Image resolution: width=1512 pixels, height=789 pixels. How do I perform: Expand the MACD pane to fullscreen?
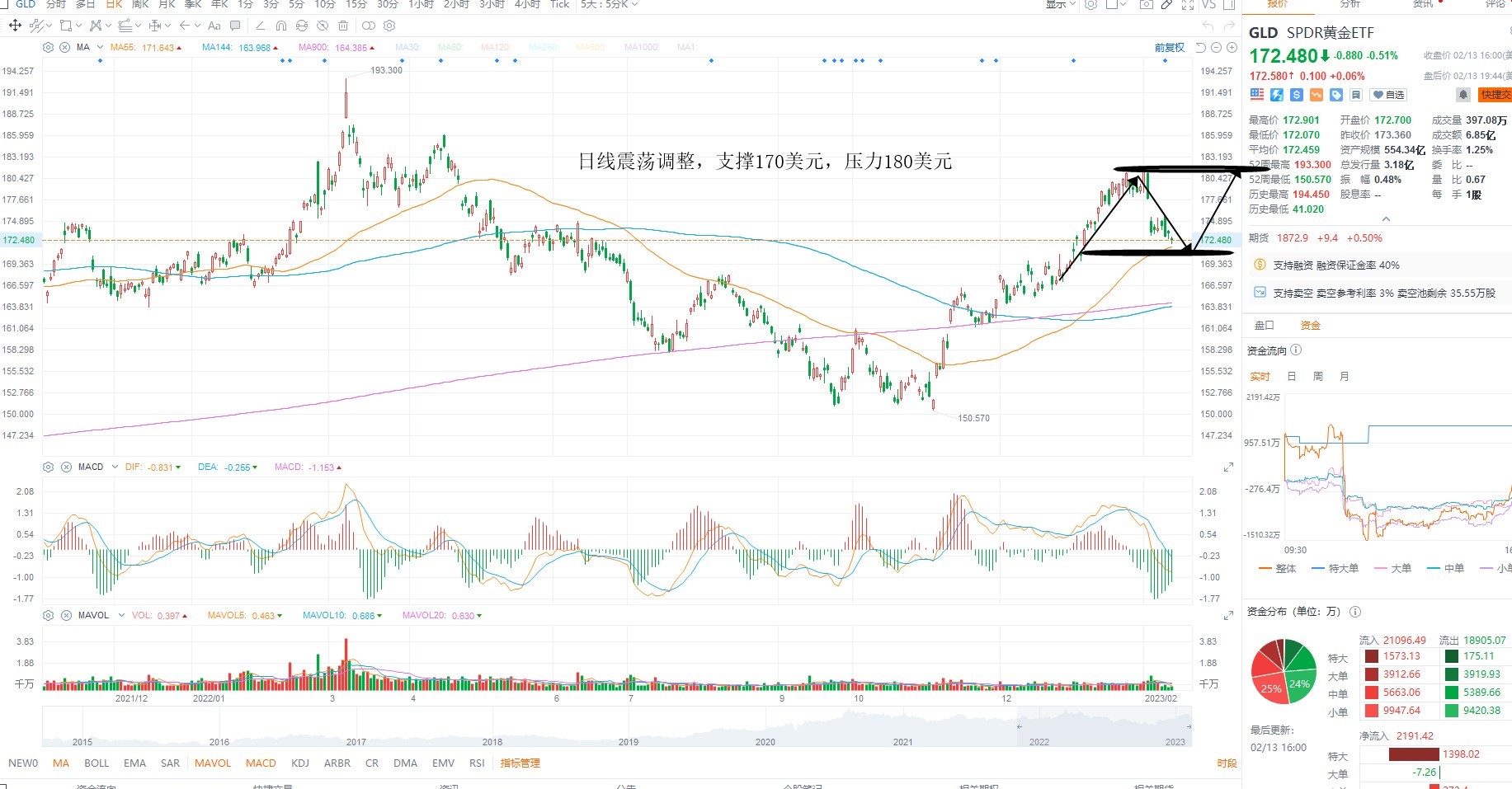pos(1228,467)
